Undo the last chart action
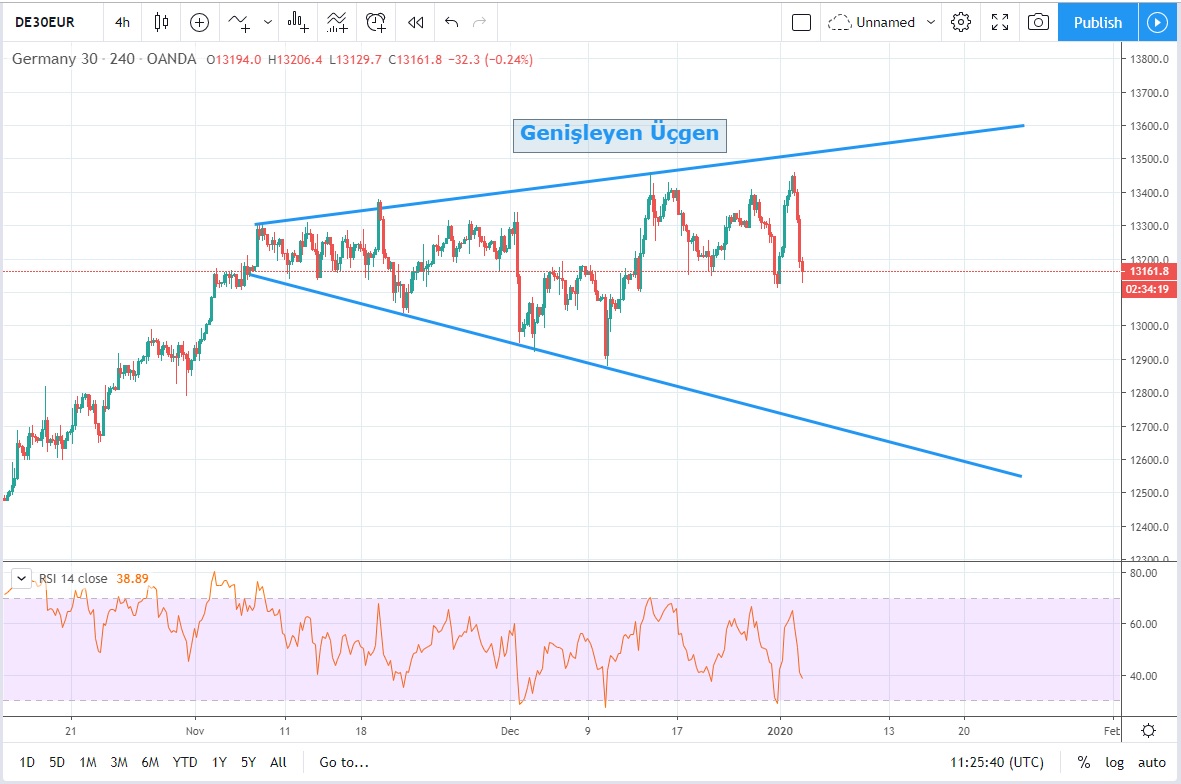This screenshot has height=784, width=1181. point(451,23)
